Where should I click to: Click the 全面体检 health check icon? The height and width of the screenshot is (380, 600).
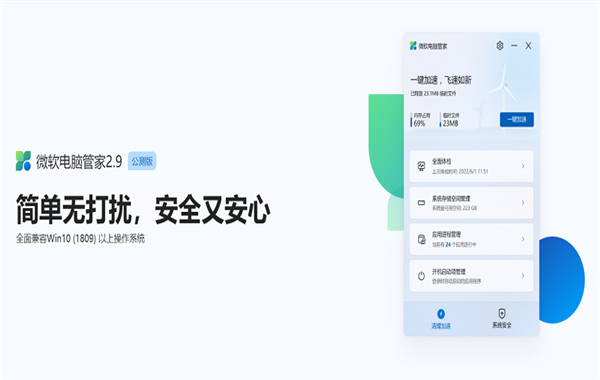(421, 166)
